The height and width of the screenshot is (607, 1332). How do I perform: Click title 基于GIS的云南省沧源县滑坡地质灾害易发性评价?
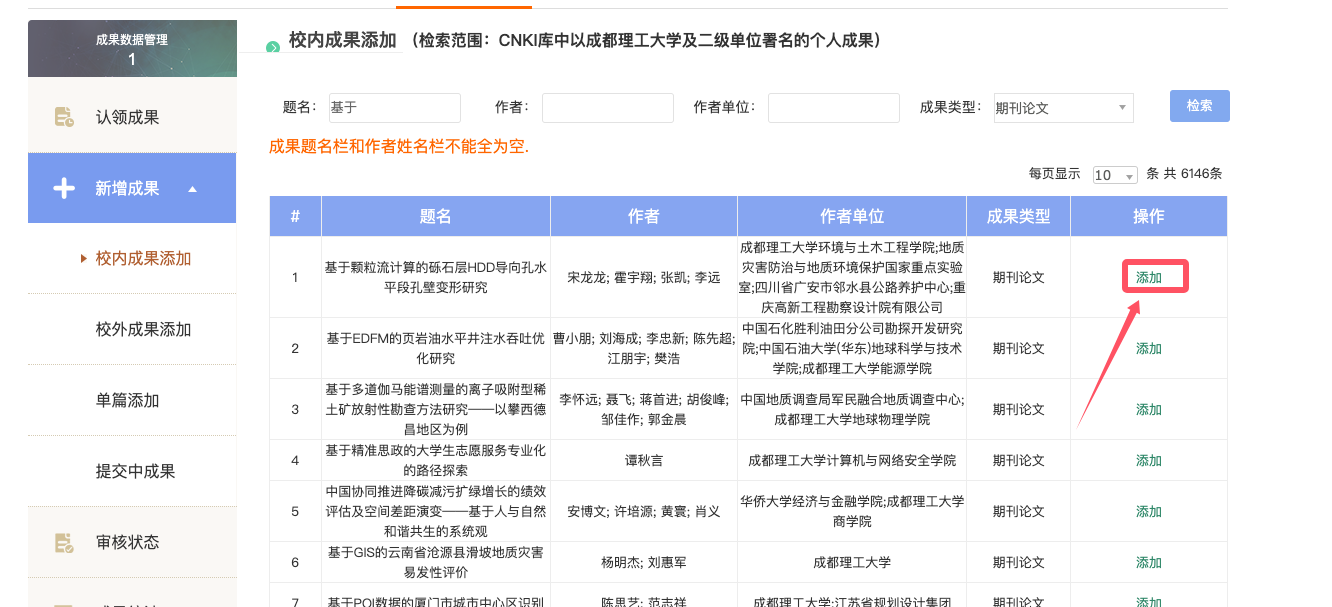pyautogui.click(x=436, y=563)
